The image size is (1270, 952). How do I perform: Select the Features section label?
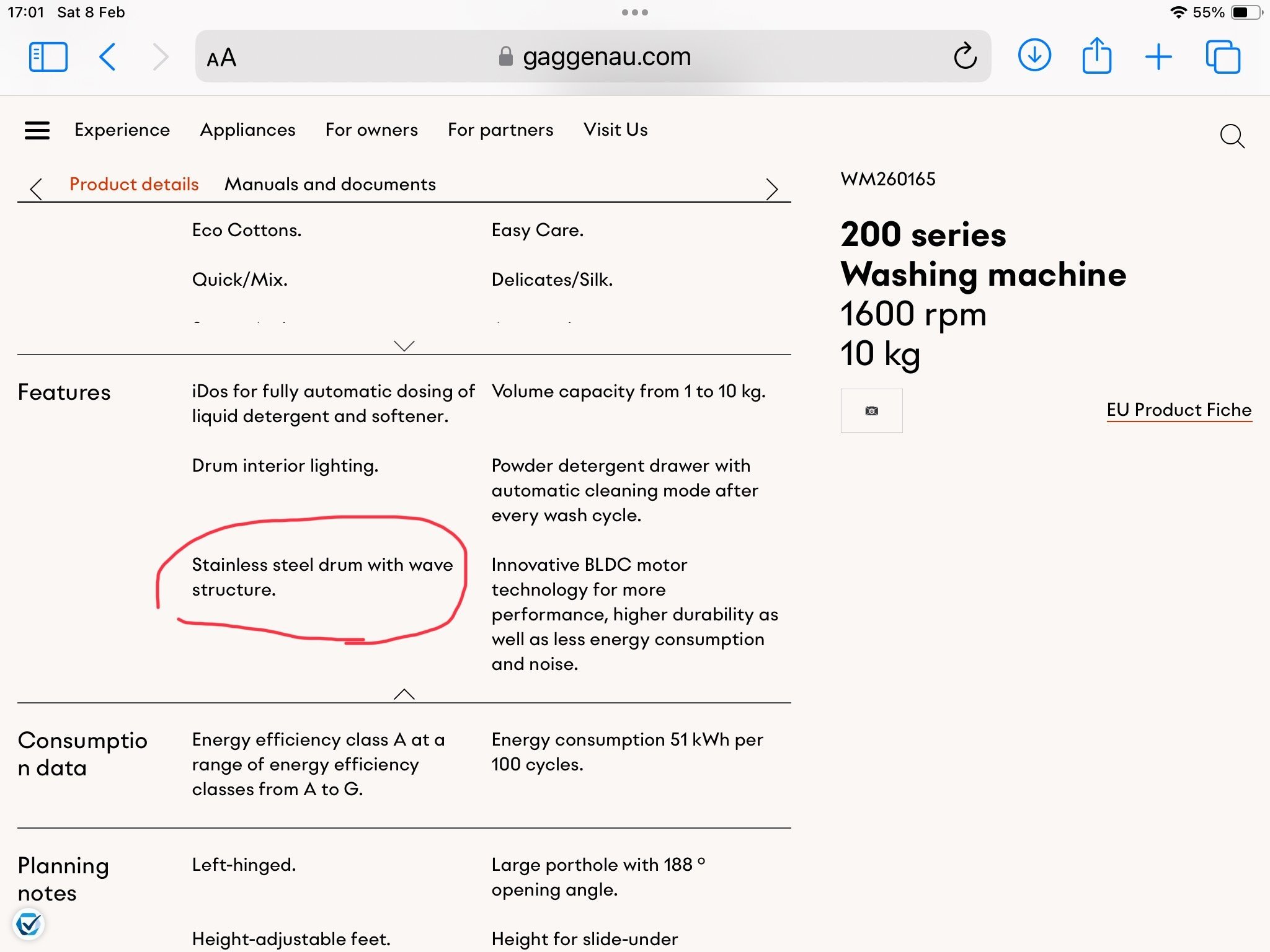pyautogui.click(x=64, y=392)
